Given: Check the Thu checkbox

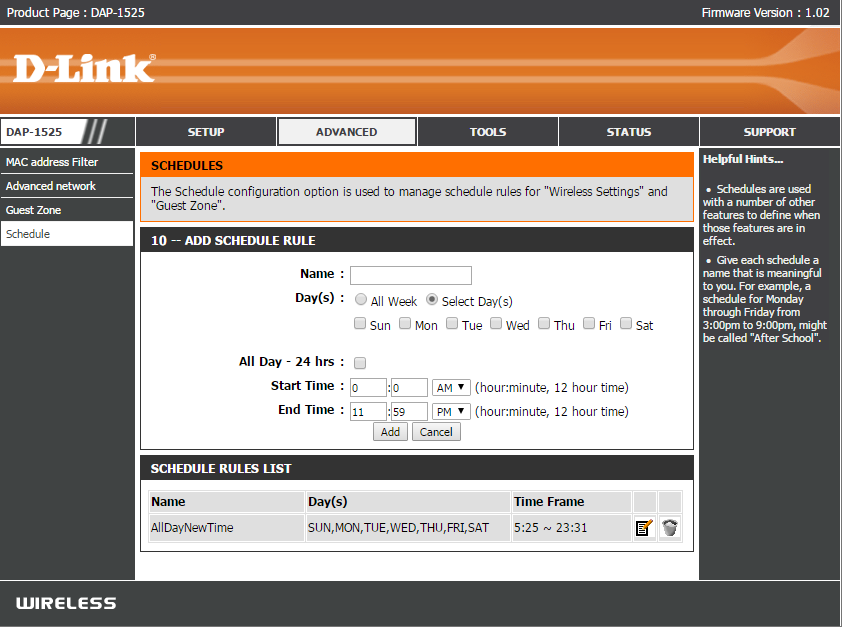Looking at the screenshot, I should click(x=544, y=323).
